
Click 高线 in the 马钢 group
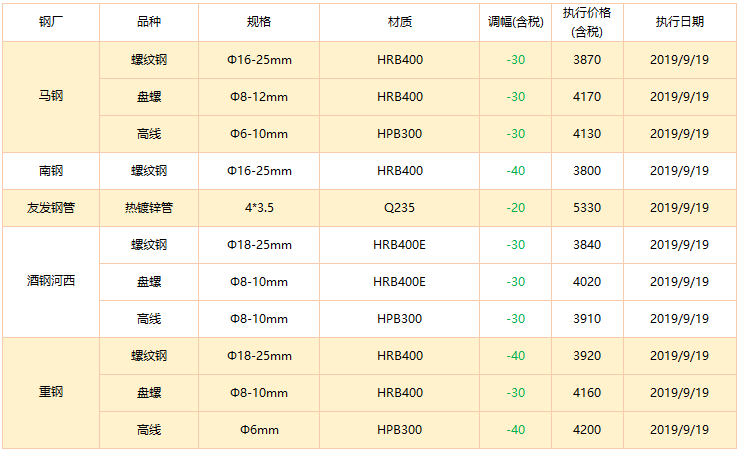(149, 134)
